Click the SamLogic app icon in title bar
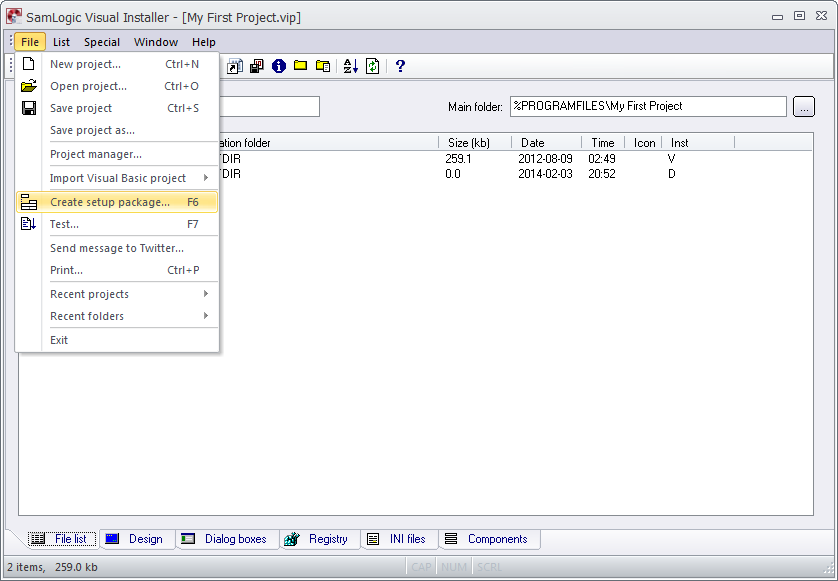This screenshot has width=838, height=581. click(x=14, y=16)
